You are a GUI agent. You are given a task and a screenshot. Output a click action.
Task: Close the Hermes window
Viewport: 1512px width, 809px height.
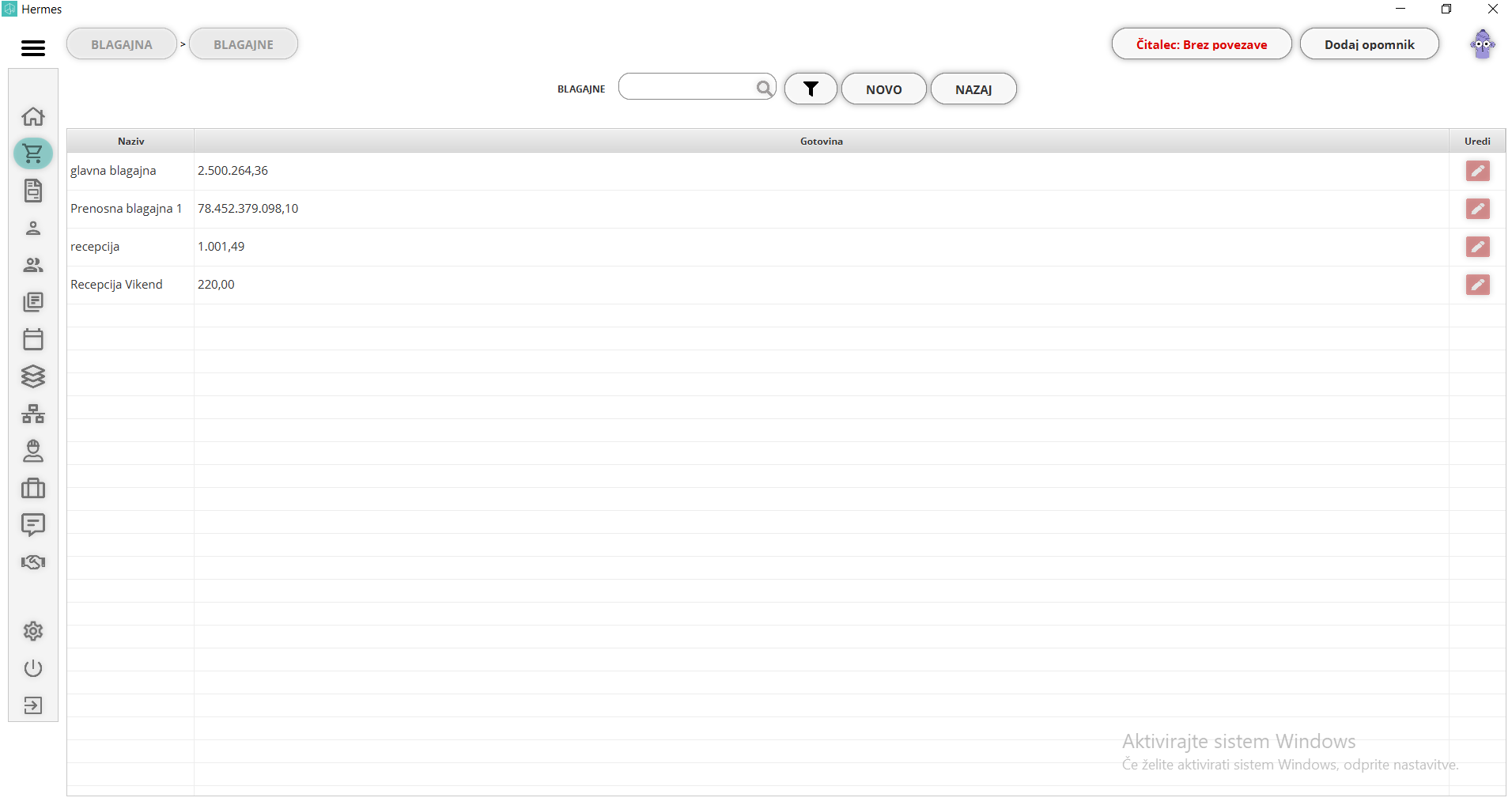(1492, 9)
